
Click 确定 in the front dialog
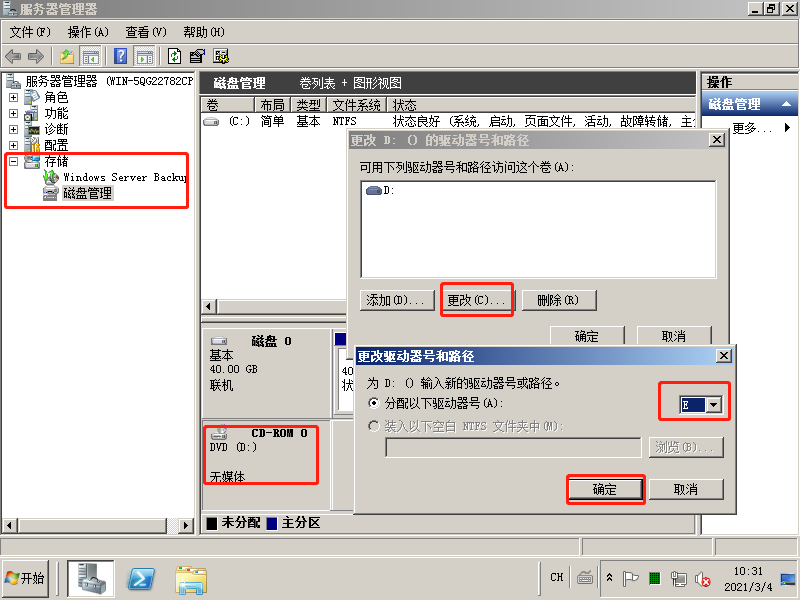pos(605,489)
